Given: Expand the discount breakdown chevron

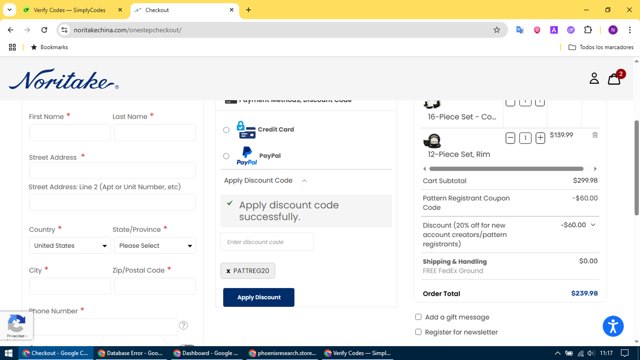Looking at the screenshot, I should [593, 225].
